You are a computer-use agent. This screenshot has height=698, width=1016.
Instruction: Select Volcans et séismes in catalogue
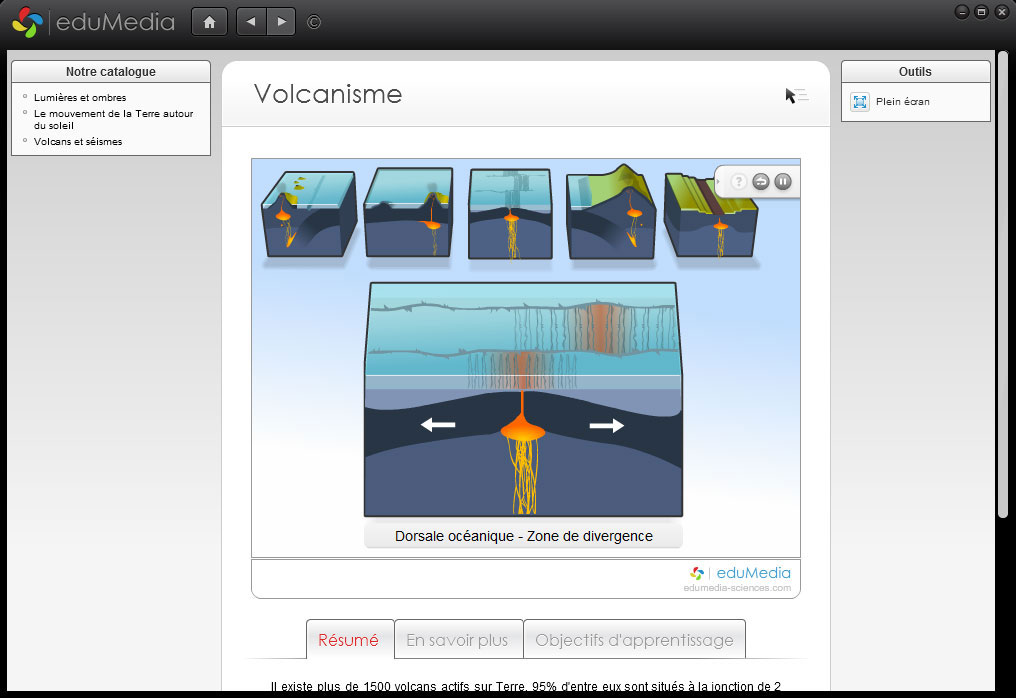tap(78, 142)
